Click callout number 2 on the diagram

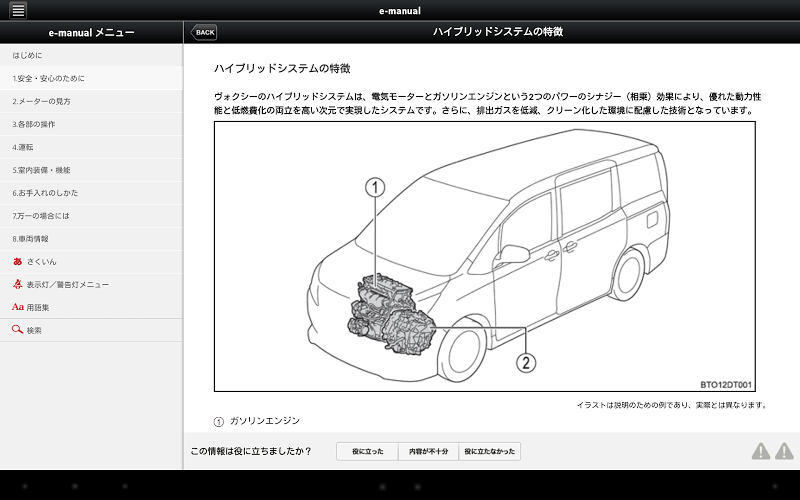[x=526, y=363]
